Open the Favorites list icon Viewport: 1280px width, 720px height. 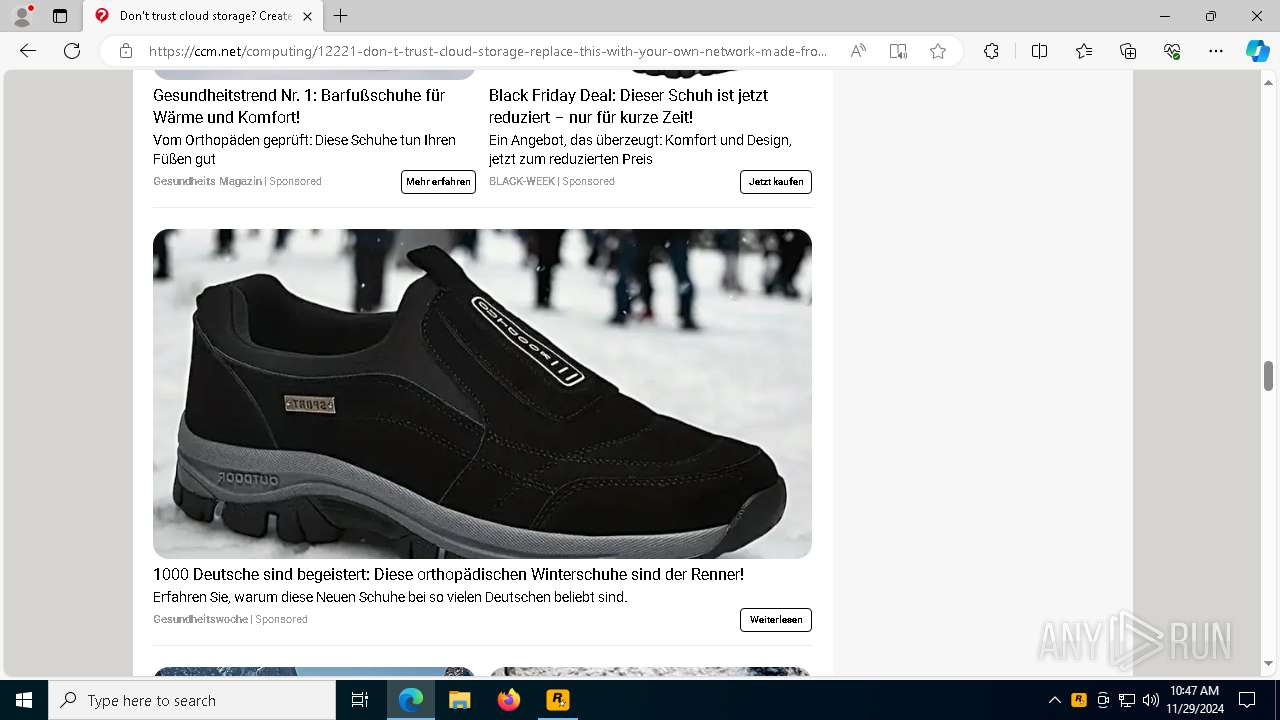point(1084,51)
